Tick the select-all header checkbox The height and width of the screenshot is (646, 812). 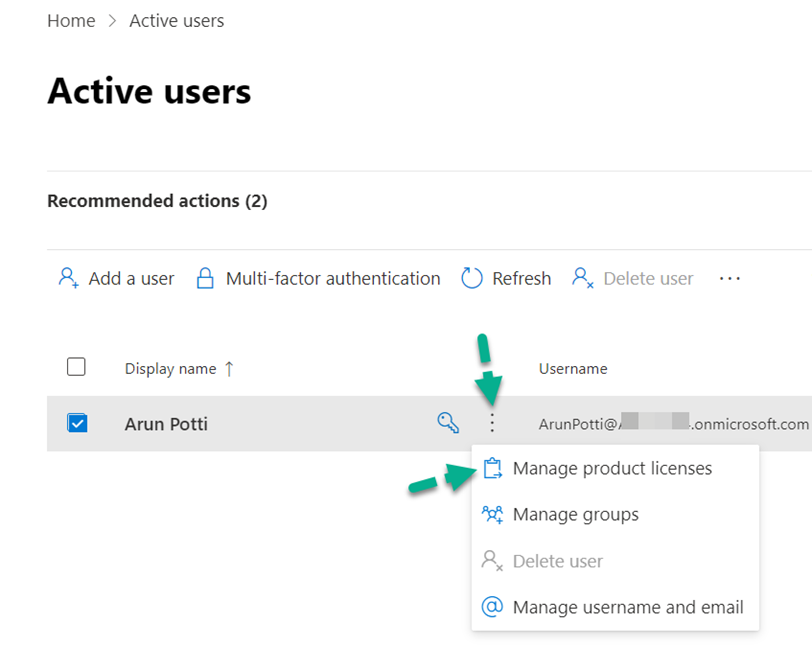pos(77,367)
